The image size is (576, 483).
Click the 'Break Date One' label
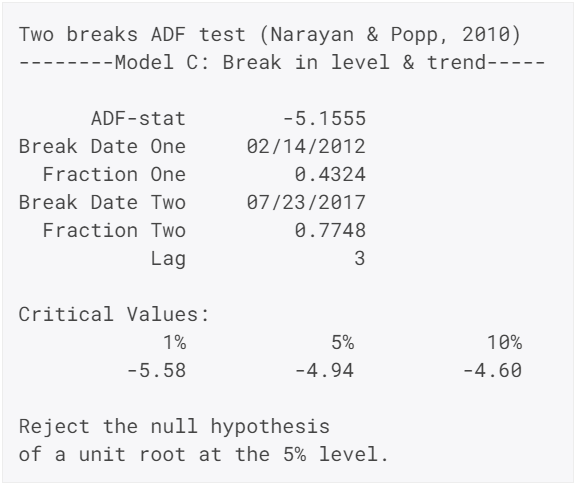pyautogui.click(x=102, y=147)
